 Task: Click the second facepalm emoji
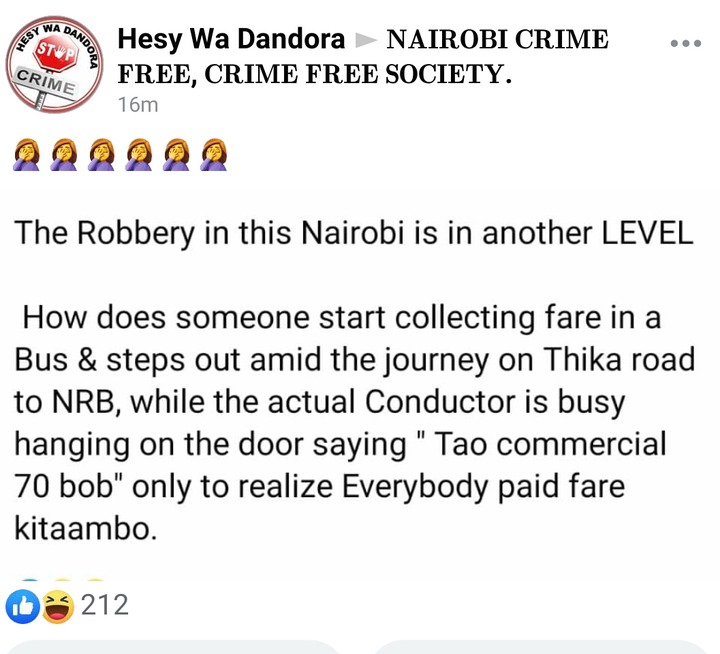click(x=63, y=155)
